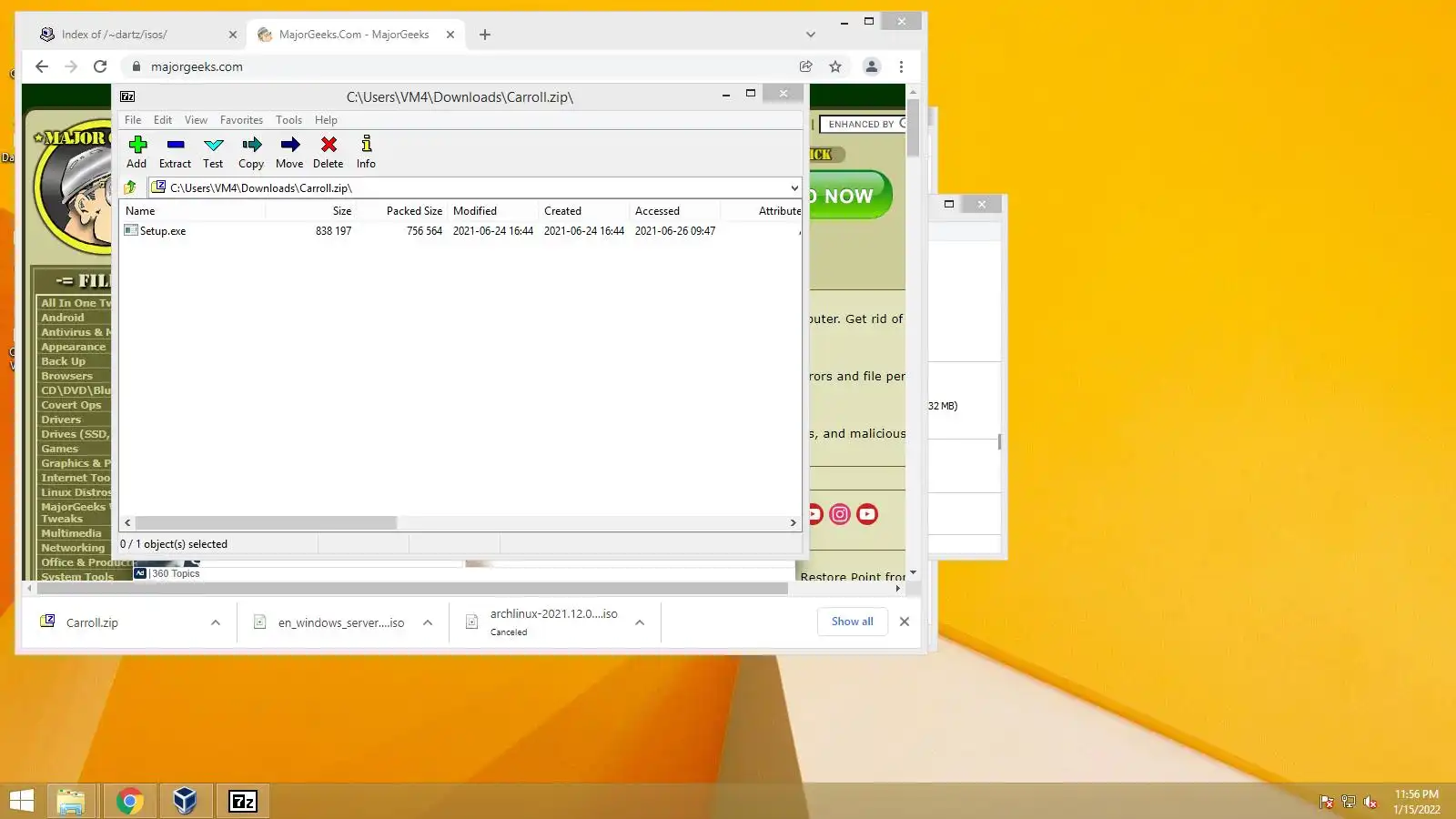Open the Appearance category link
This screenshot has width=1456, height=819.
[73, 347]
